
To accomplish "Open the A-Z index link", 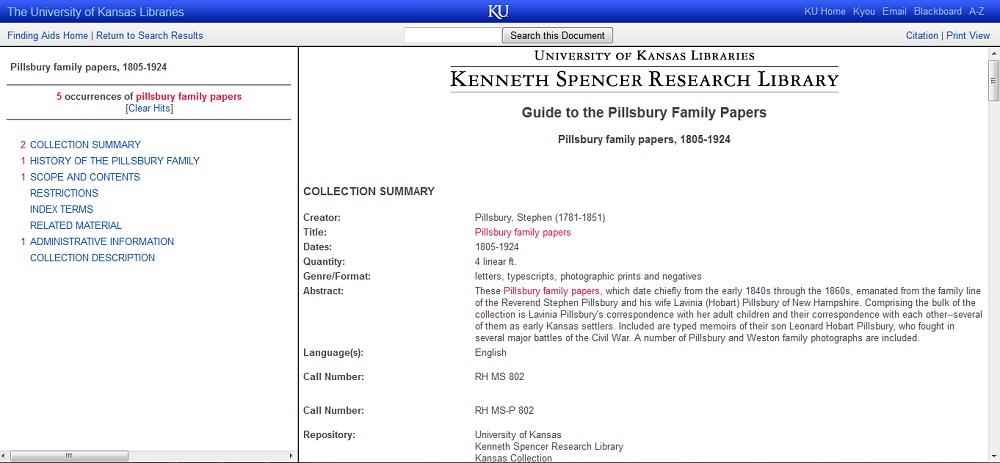I will (x=976, y=11).
